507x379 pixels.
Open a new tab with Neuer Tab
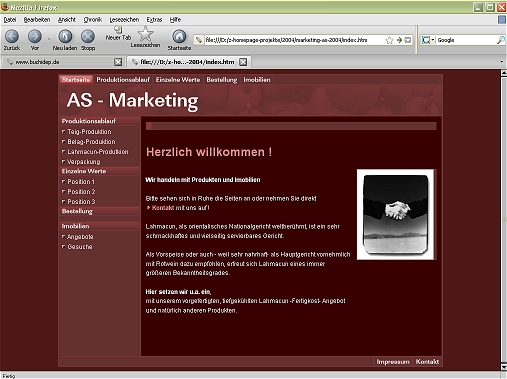tap(118, 33)
